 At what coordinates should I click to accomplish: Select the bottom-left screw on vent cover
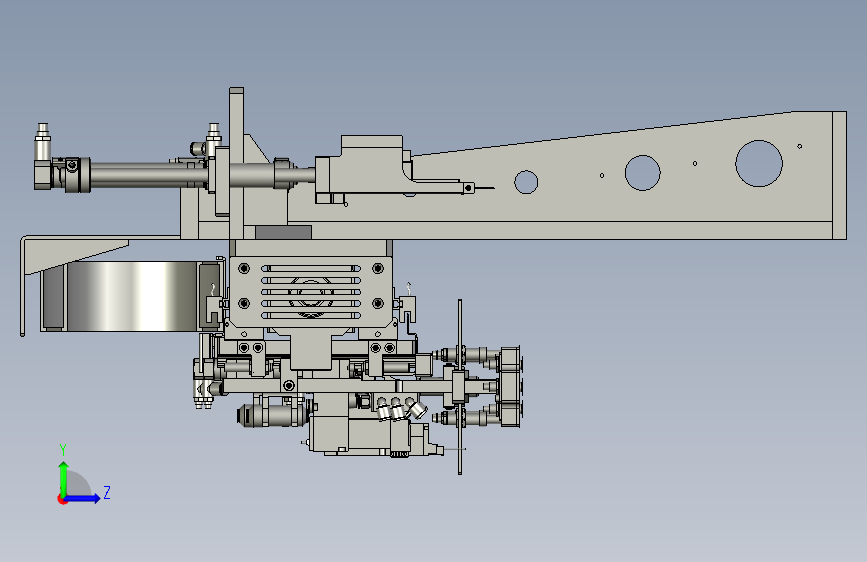(244, 303)
